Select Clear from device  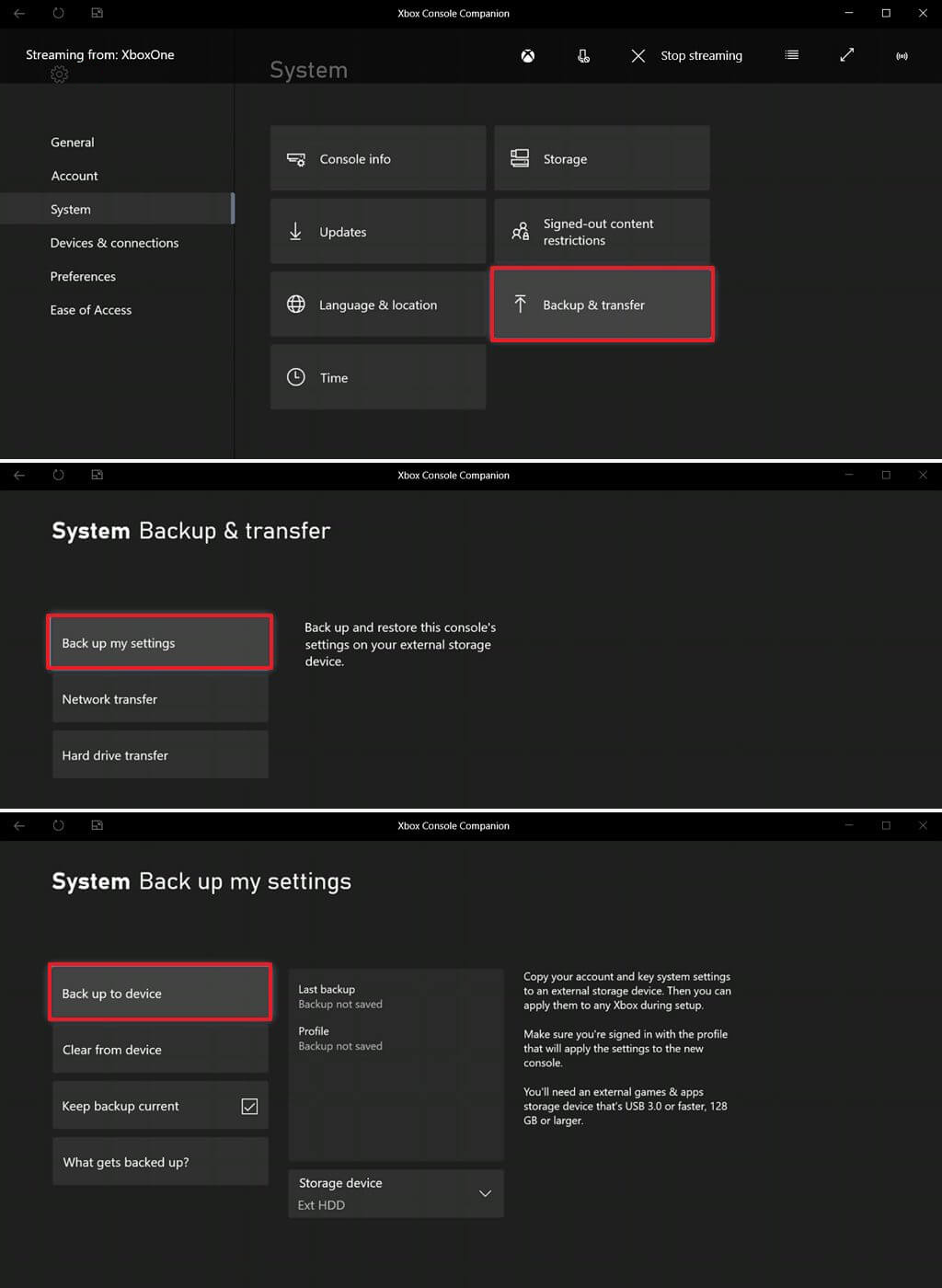tap(160, 1050)
